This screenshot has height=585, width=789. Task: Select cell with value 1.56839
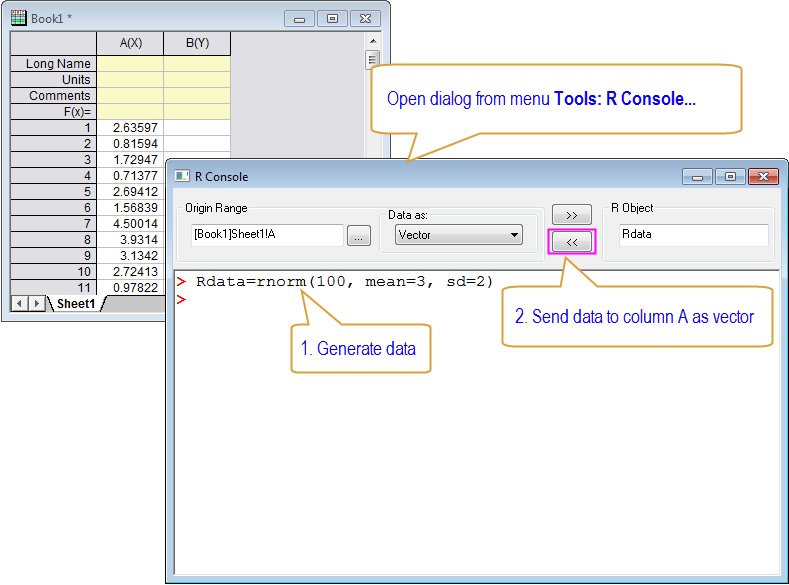(x=130, y=208)
